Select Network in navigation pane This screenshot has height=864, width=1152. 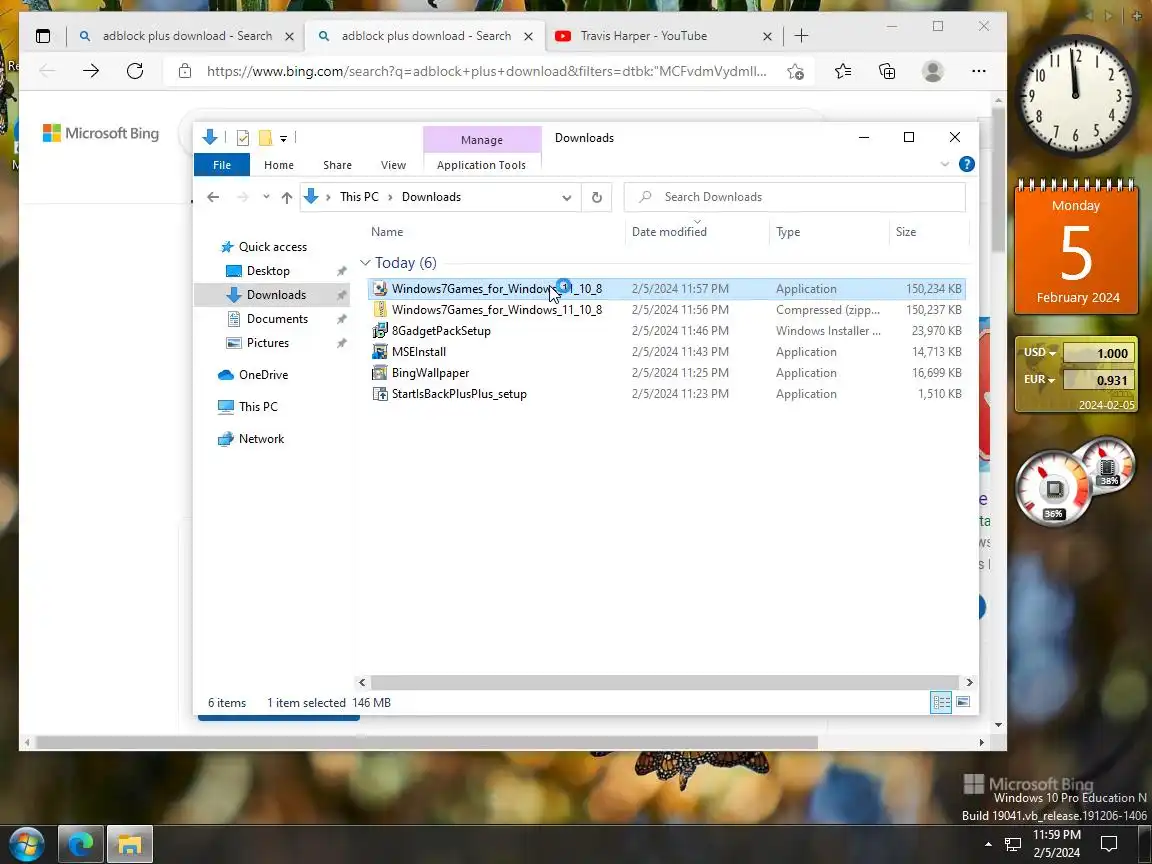click(261, 439)
